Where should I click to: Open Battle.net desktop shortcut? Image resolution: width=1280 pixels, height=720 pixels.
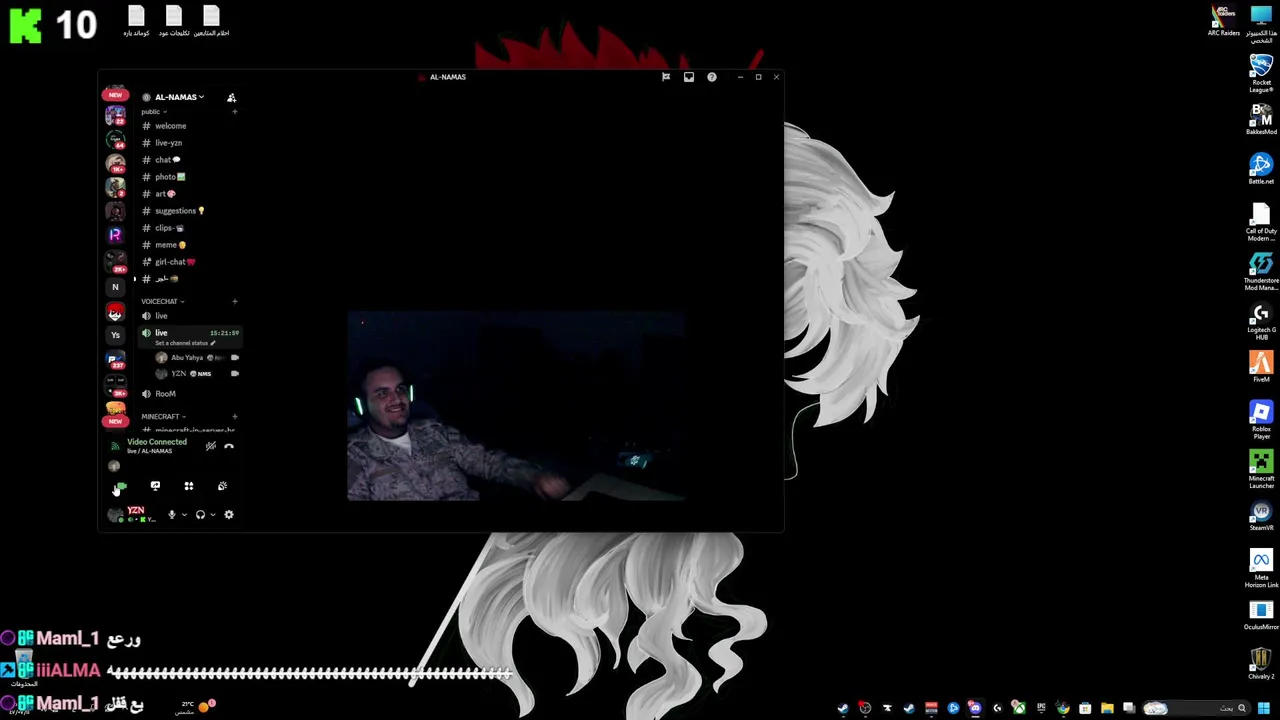click(x=1261, y=168)
